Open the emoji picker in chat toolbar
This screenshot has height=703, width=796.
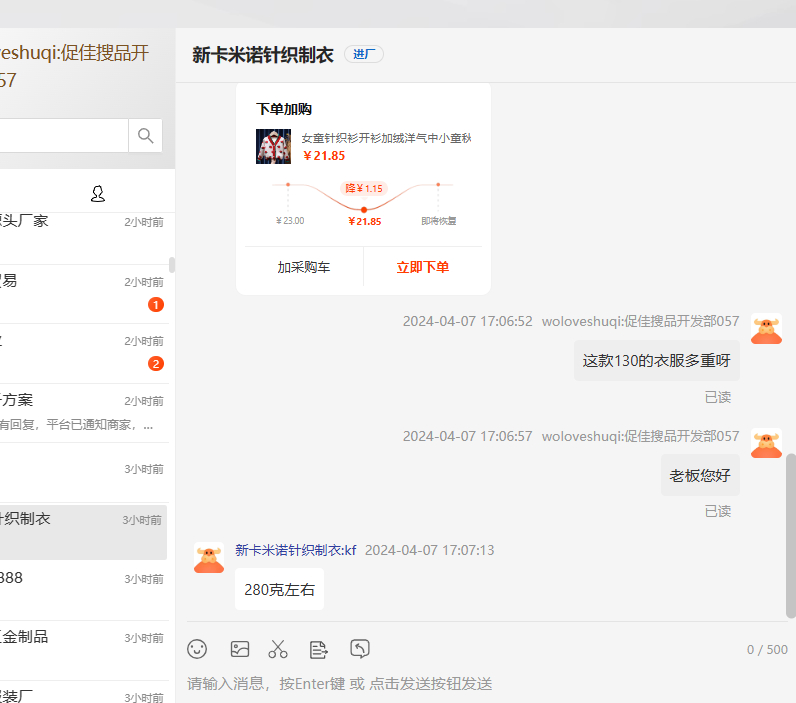pos(197,649)
